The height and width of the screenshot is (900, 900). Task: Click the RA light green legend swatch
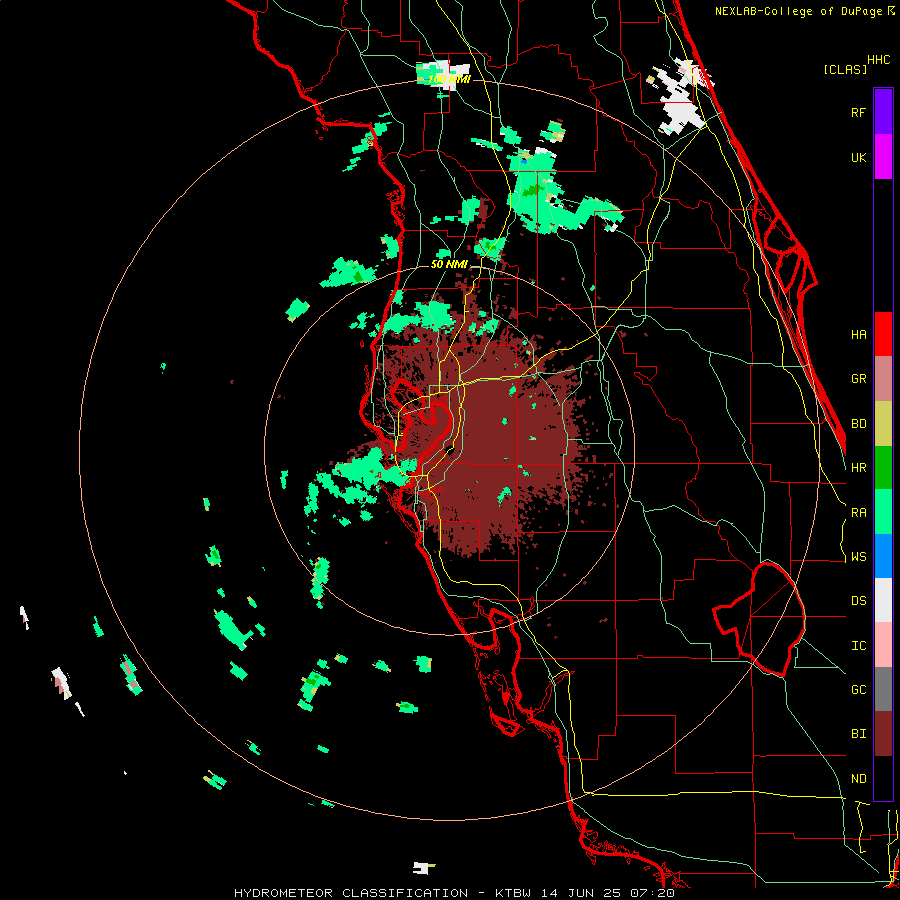[883, 512]
